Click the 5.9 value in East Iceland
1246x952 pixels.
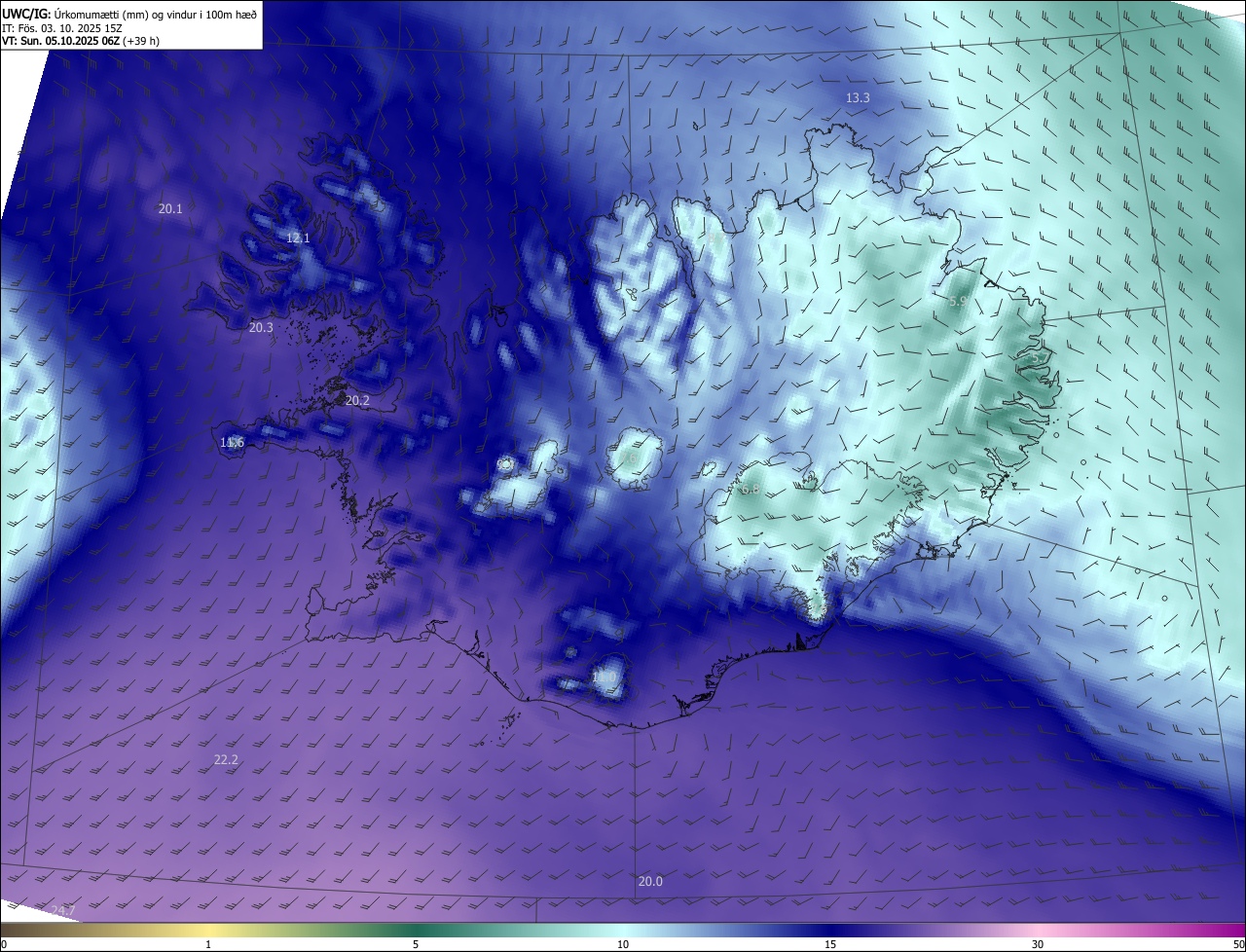pos(958,302)
